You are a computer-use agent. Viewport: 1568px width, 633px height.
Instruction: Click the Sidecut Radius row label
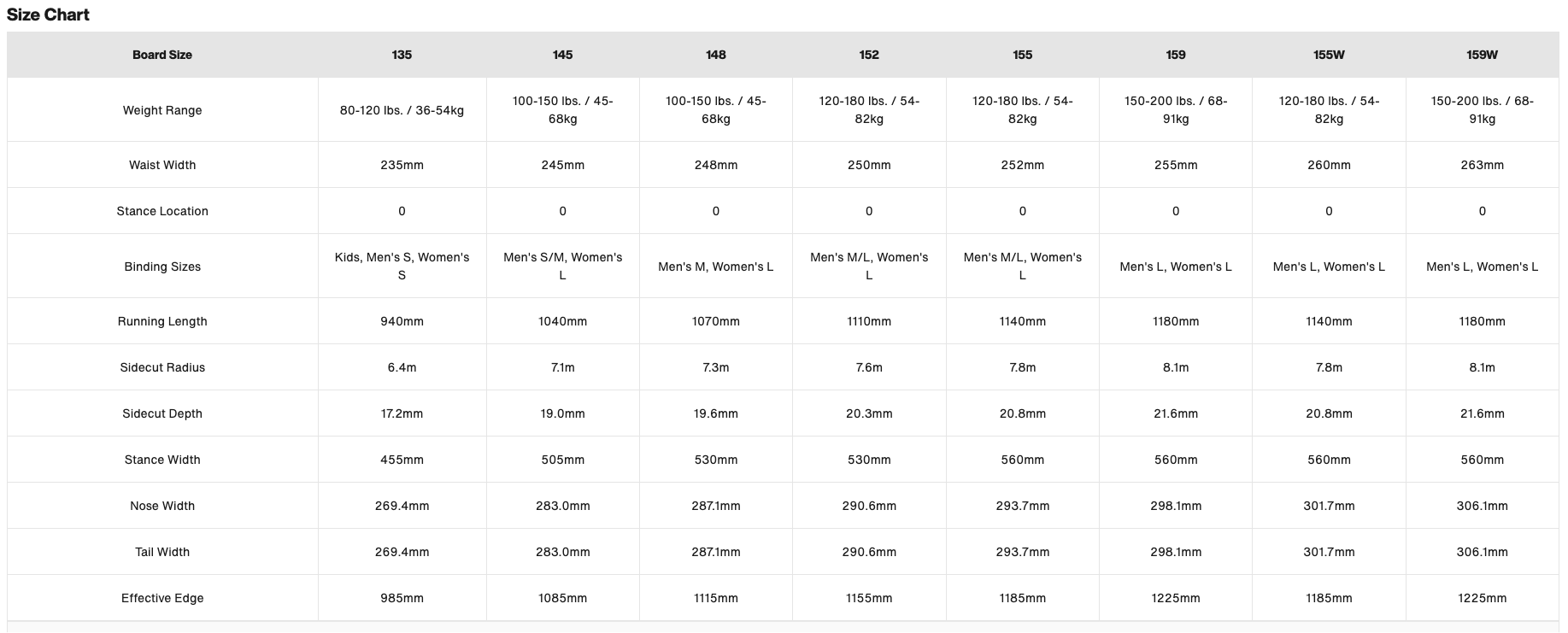(x=162, y=367)
